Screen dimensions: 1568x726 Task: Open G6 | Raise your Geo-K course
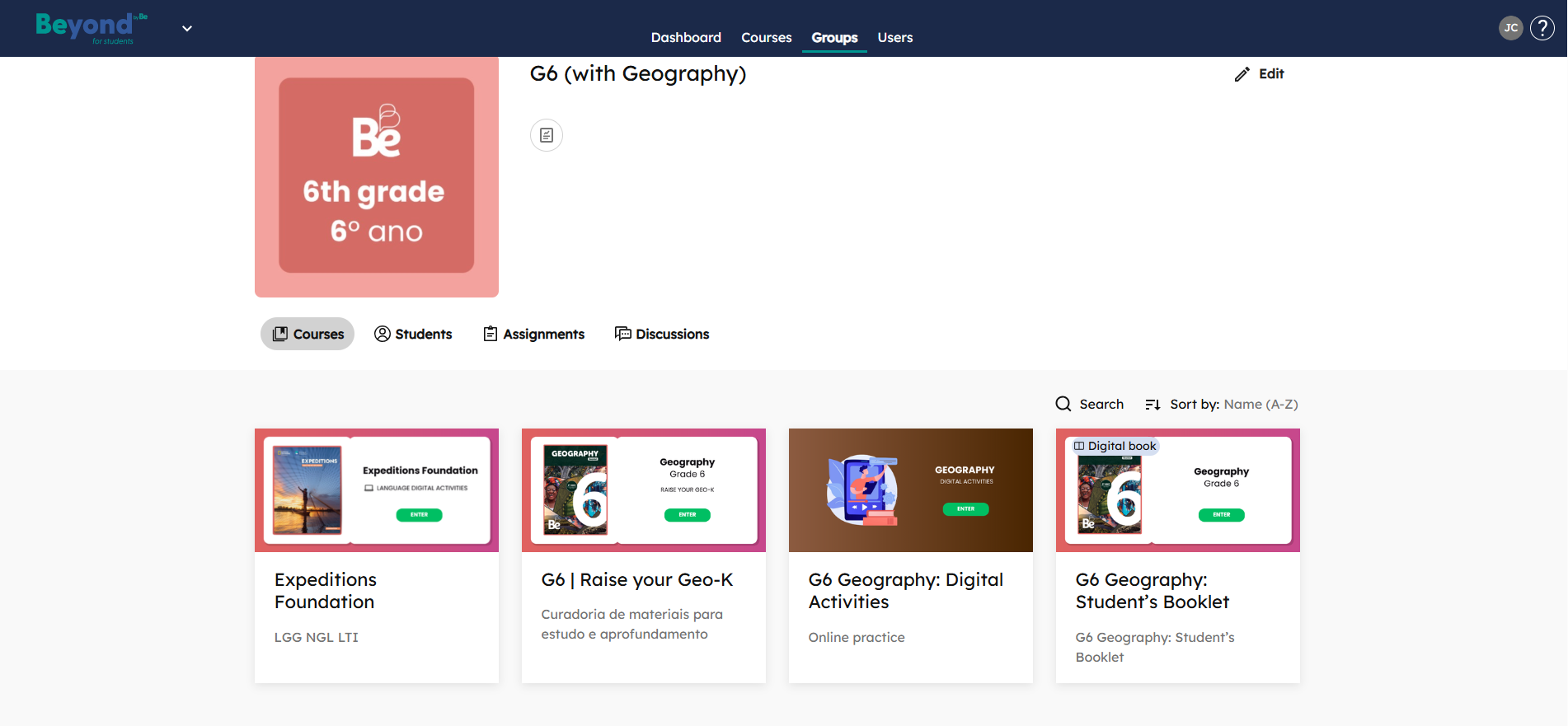coord(636,580)
